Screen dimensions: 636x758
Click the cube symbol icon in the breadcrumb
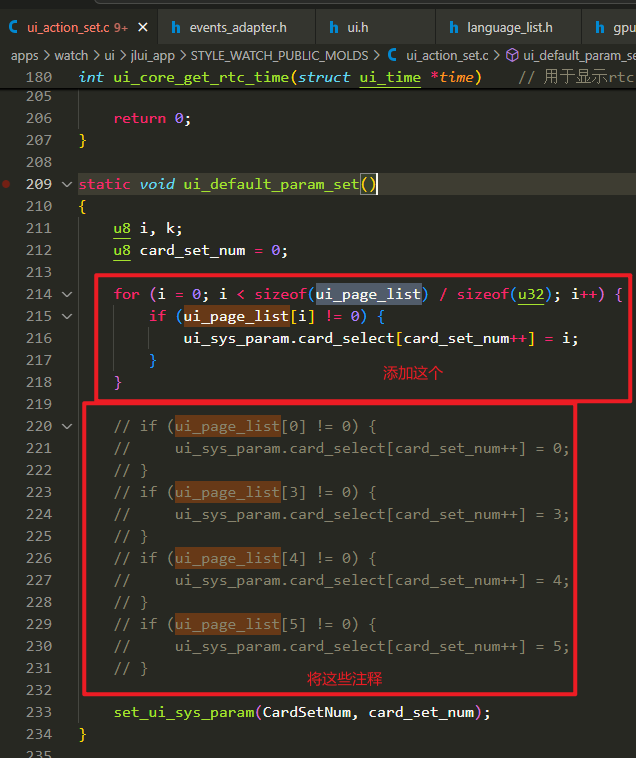click(x=512, y=55)
